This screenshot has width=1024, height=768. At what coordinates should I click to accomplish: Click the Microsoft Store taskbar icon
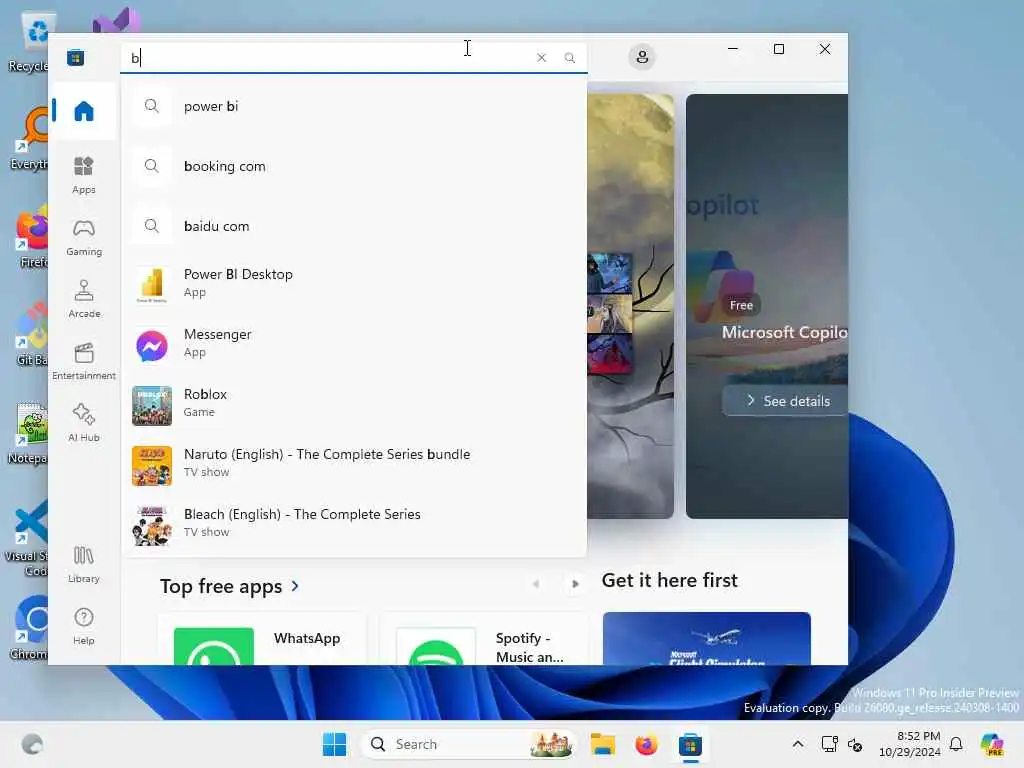point(690,744)
